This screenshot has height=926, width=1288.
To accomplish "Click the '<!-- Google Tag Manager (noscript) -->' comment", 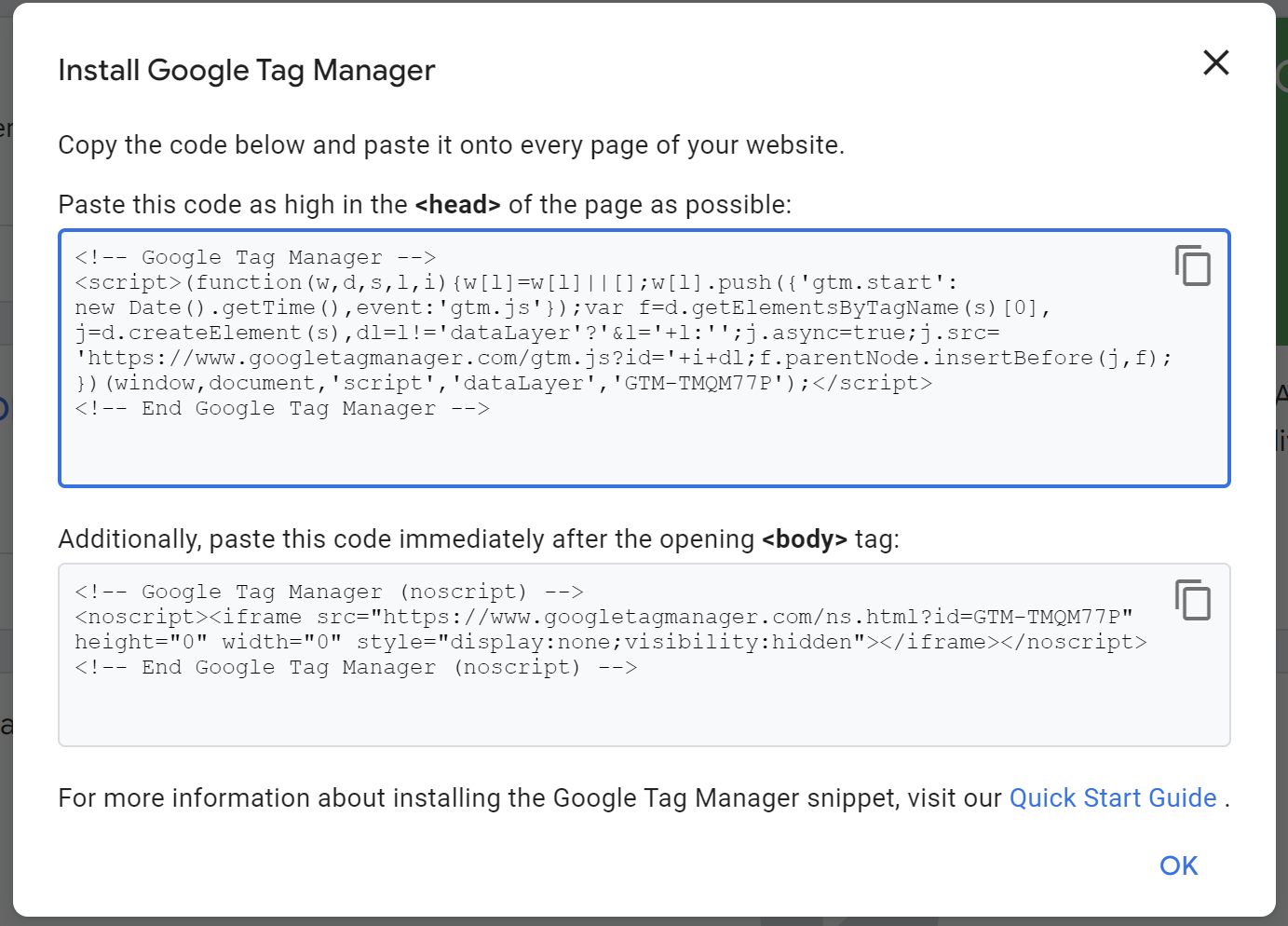I will click(x=330, y=592).
